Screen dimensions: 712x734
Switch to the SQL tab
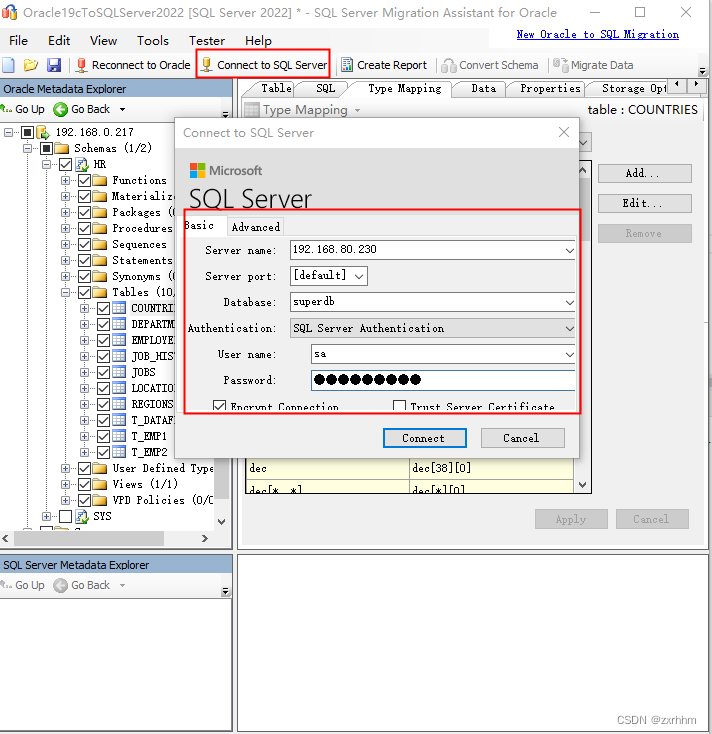[325, 88]
